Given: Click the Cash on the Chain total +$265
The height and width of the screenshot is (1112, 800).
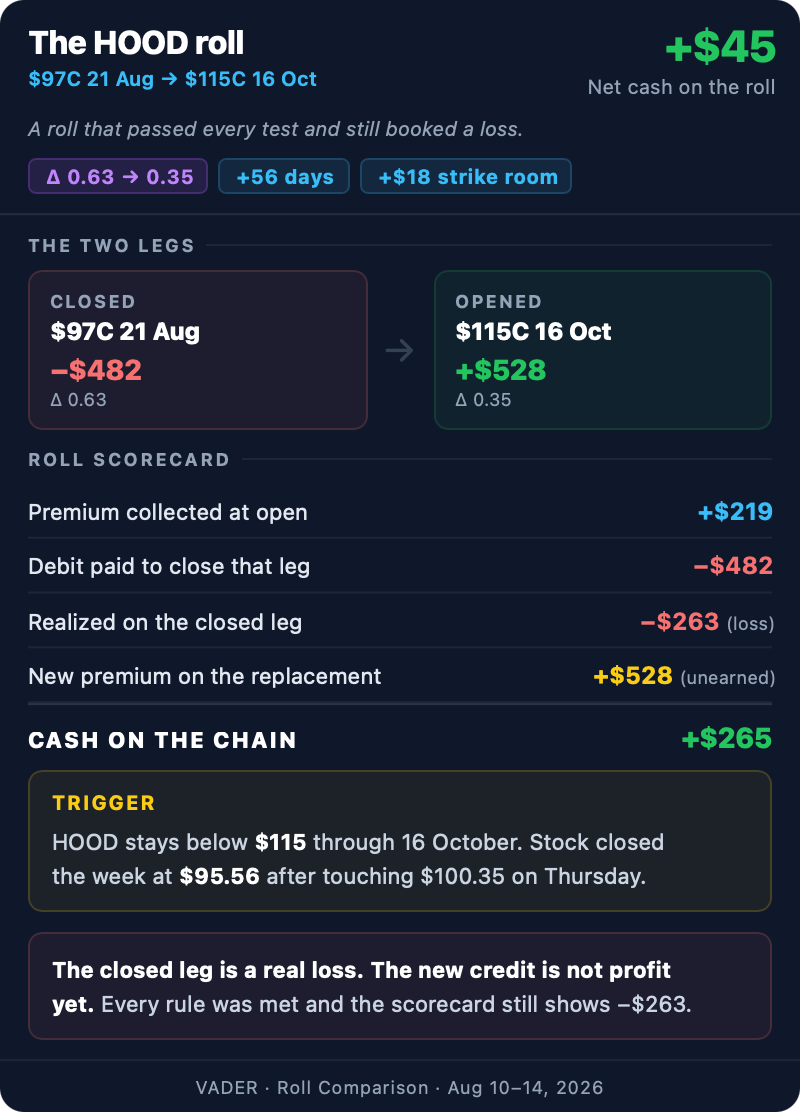Looking at the screenshot, I should point(726,739).
